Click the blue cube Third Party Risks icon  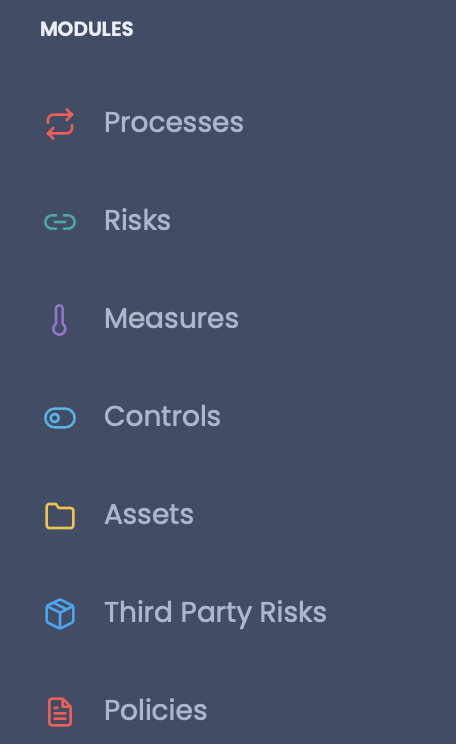[60, 614]
